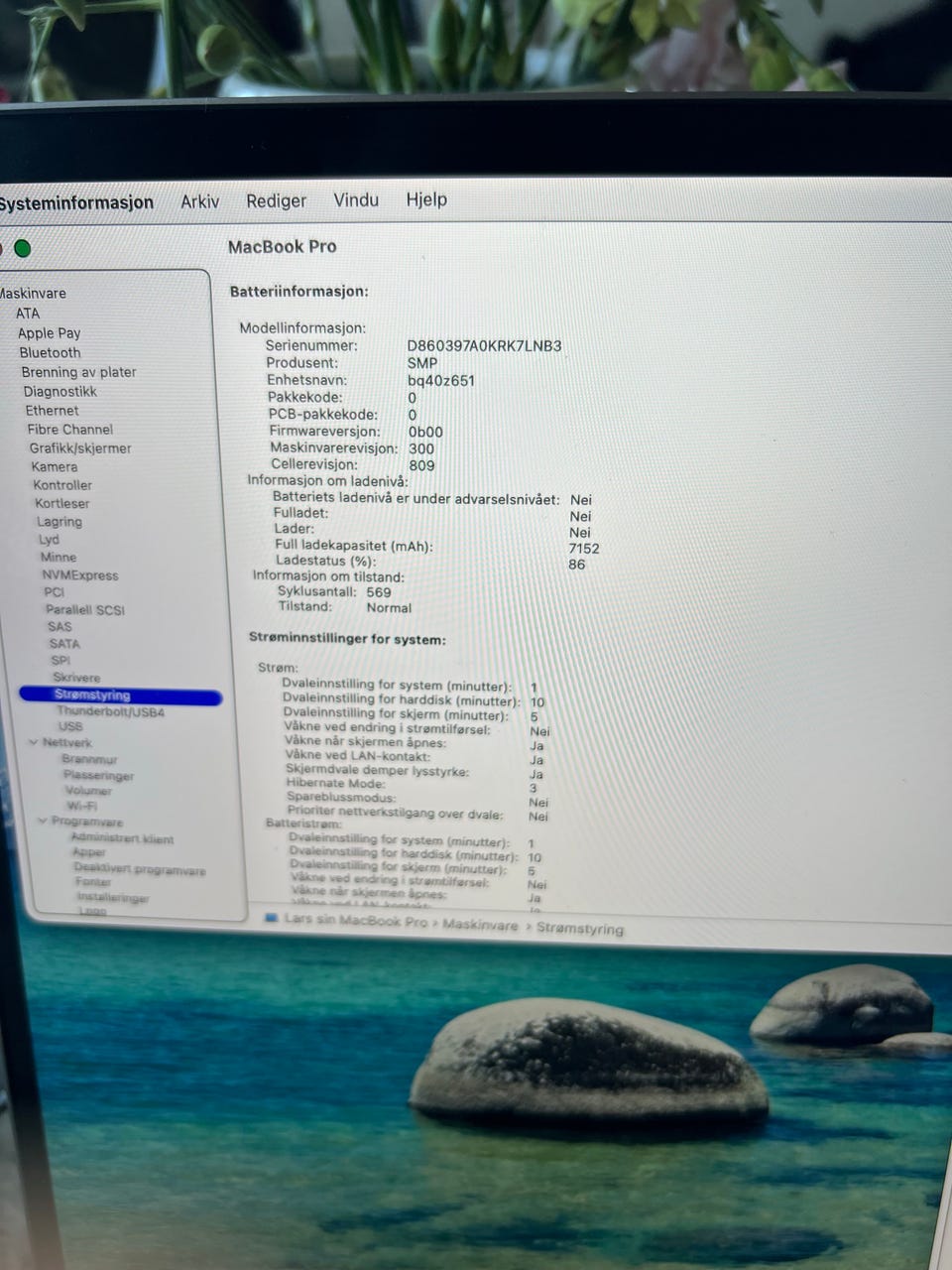This screenshot has width=952, height=1270.
Task: Open the Rediger menu
Action: click(x=276, y=200)
